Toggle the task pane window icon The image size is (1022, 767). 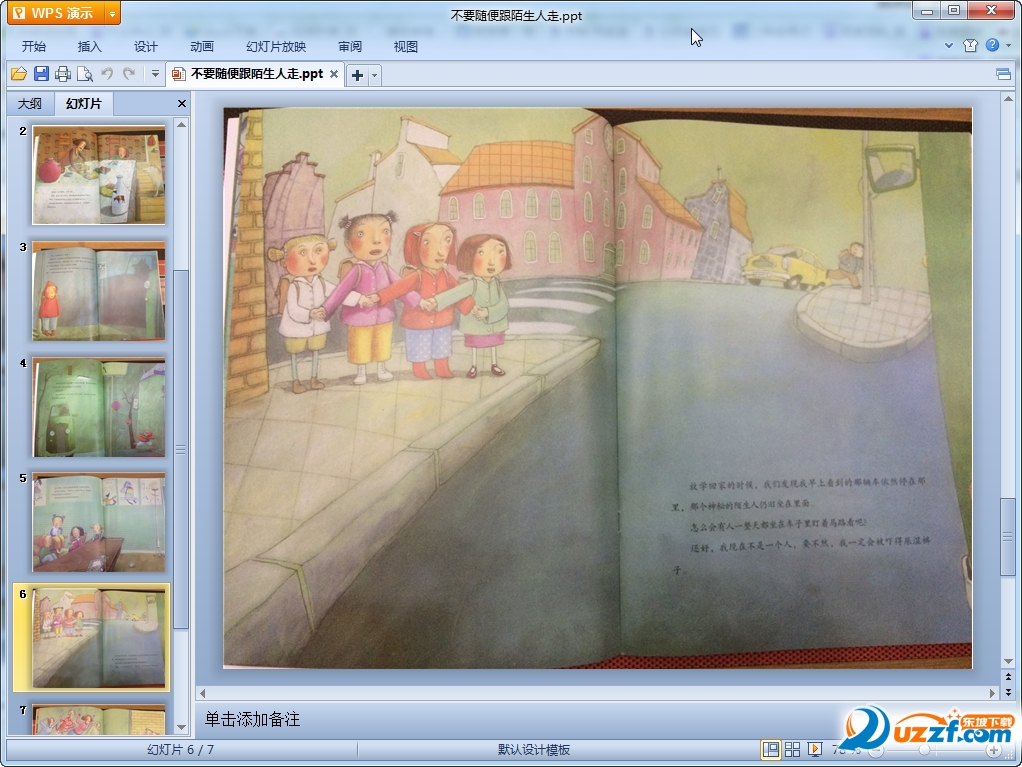[x=1004, y=74]
